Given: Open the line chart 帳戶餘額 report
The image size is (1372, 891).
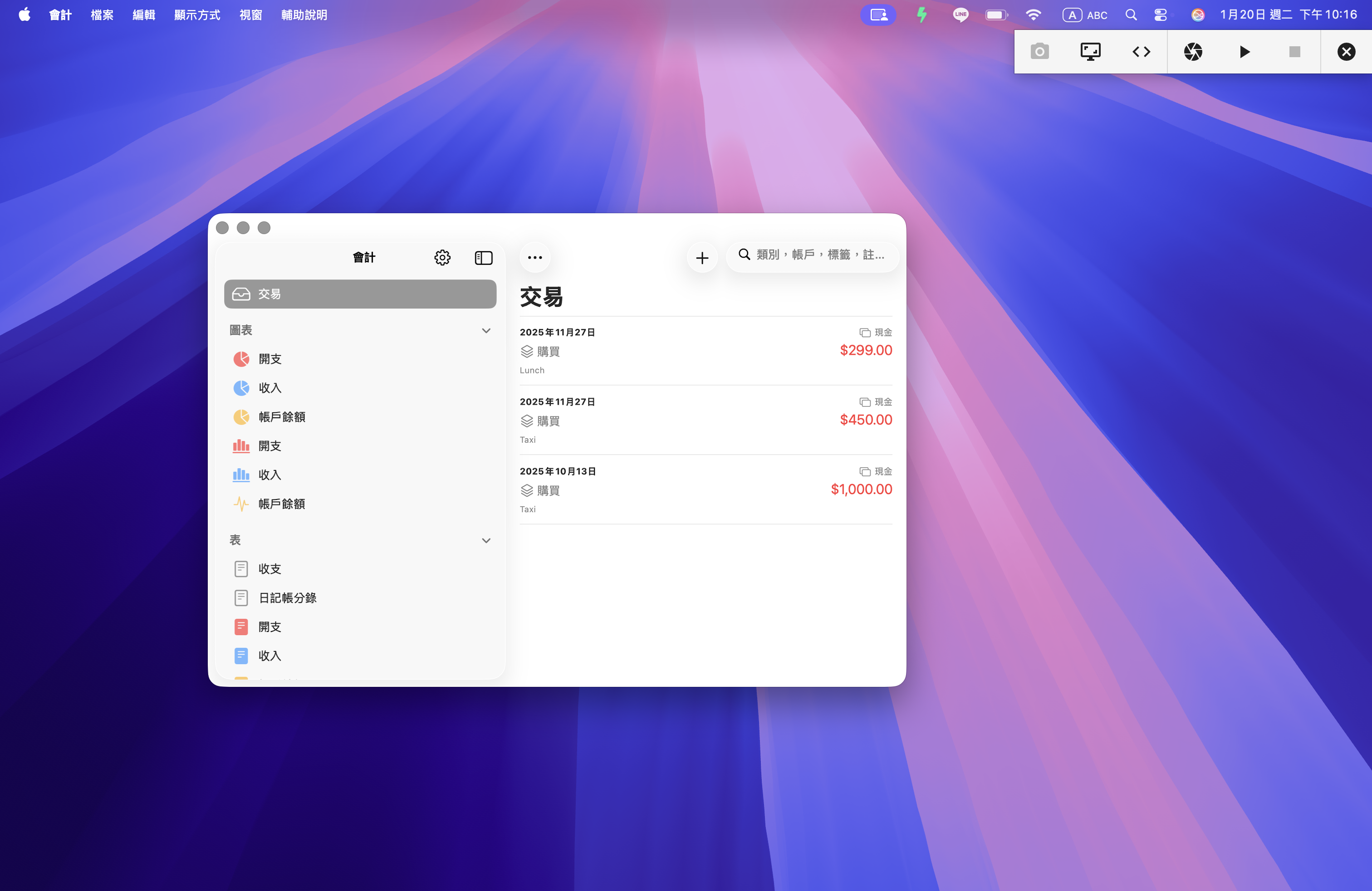Looking at the screenshot, I should (x=281, y=504).
